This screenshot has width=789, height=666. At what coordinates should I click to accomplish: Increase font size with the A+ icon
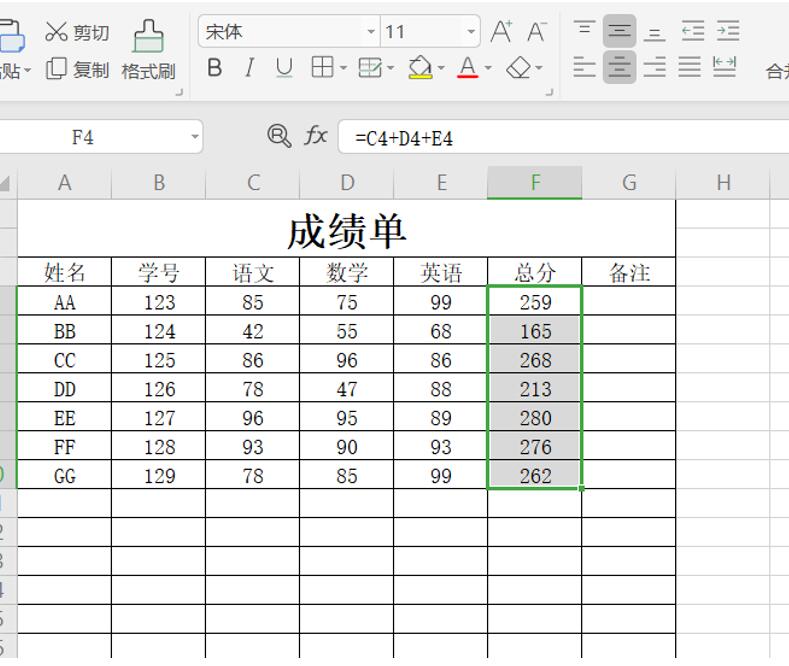pyautogui.click(x=502, y=32)
